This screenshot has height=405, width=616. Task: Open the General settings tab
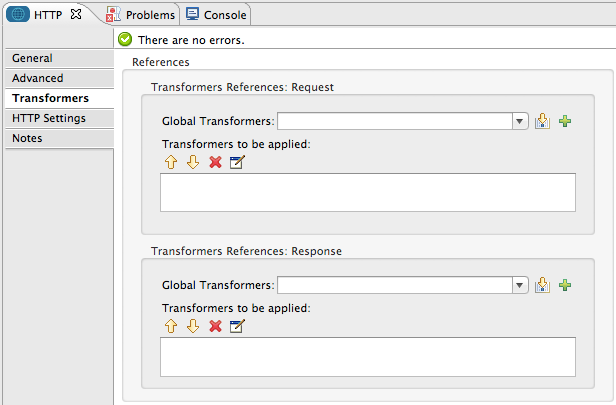pyautogui.click(x=32, y=58)
